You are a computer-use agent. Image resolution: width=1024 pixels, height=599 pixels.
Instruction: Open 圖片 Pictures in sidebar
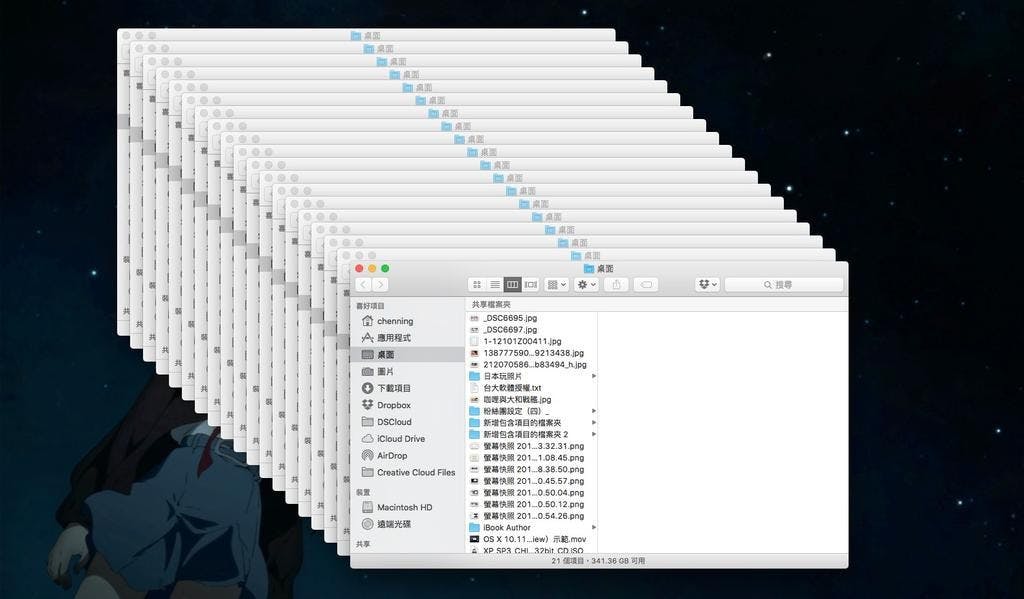[408, 371]
